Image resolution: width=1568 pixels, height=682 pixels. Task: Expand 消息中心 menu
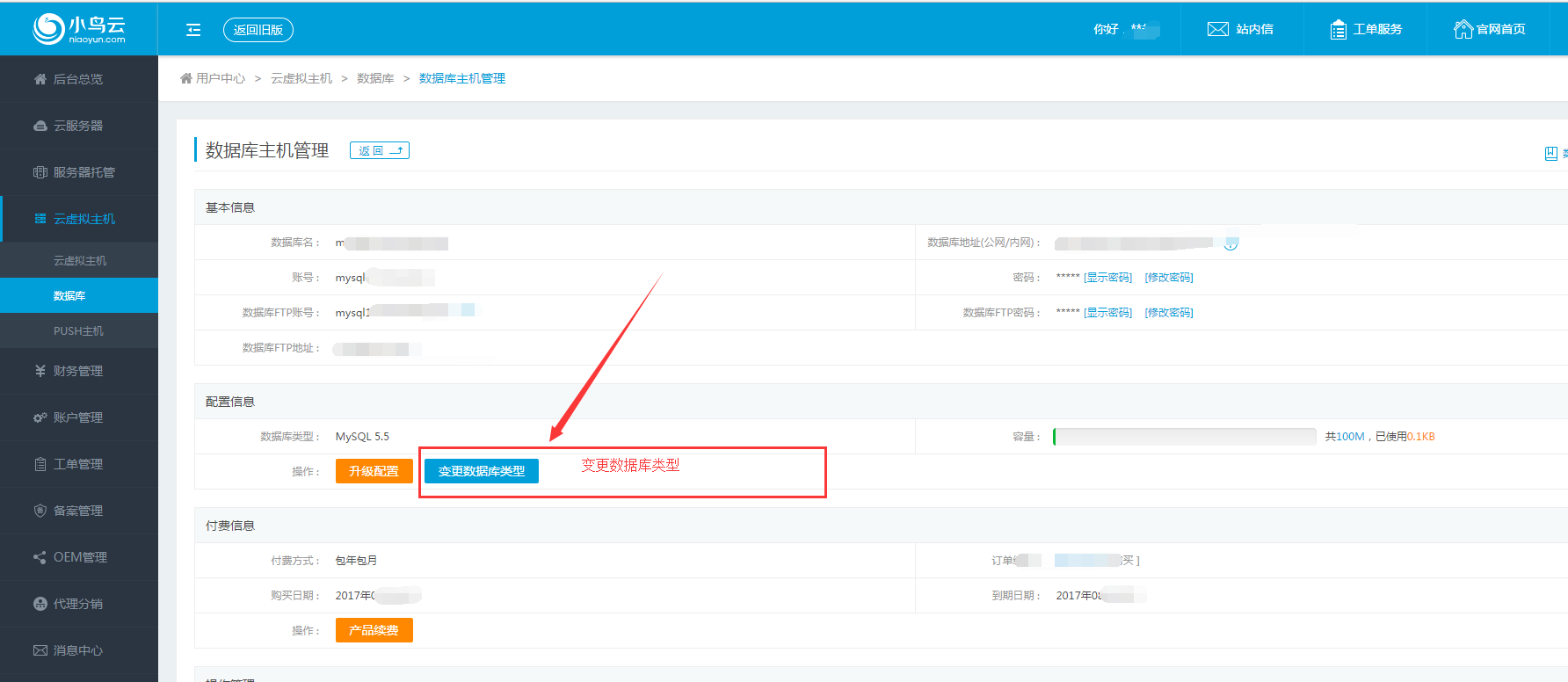pos(79,650)
